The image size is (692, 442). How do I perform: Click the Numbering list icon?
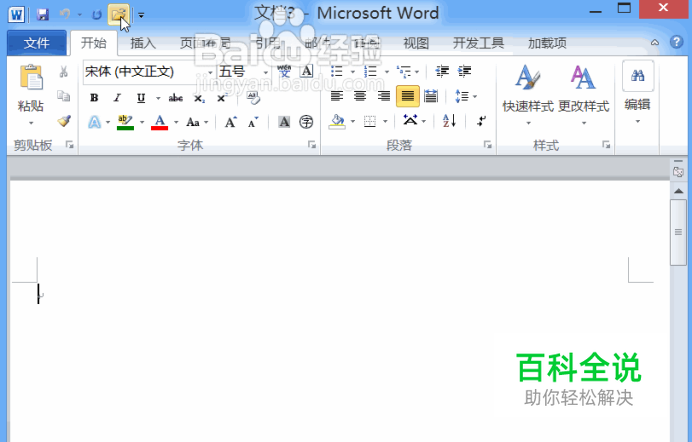click(x=370, y=71)
